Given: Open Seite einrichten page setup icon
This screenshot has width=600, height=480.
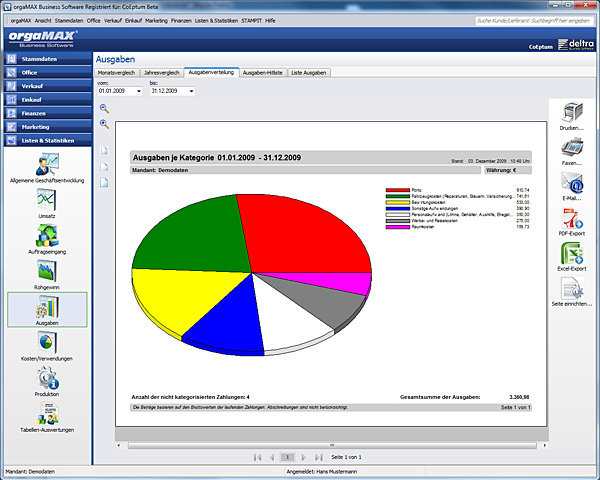Looking at the screenshot, I should click(x=572, y=289).
